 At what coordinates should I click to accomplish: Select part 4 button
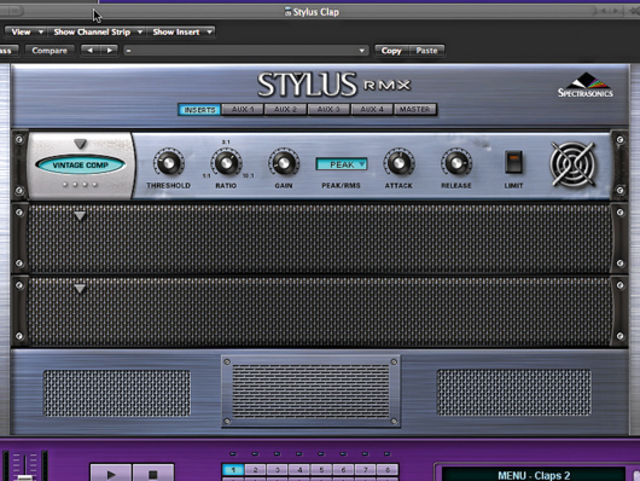click(300, 470)
